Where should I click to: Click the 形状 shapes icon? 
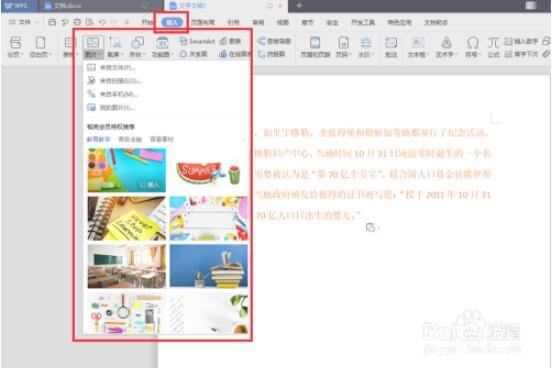[x=138, y=43]
